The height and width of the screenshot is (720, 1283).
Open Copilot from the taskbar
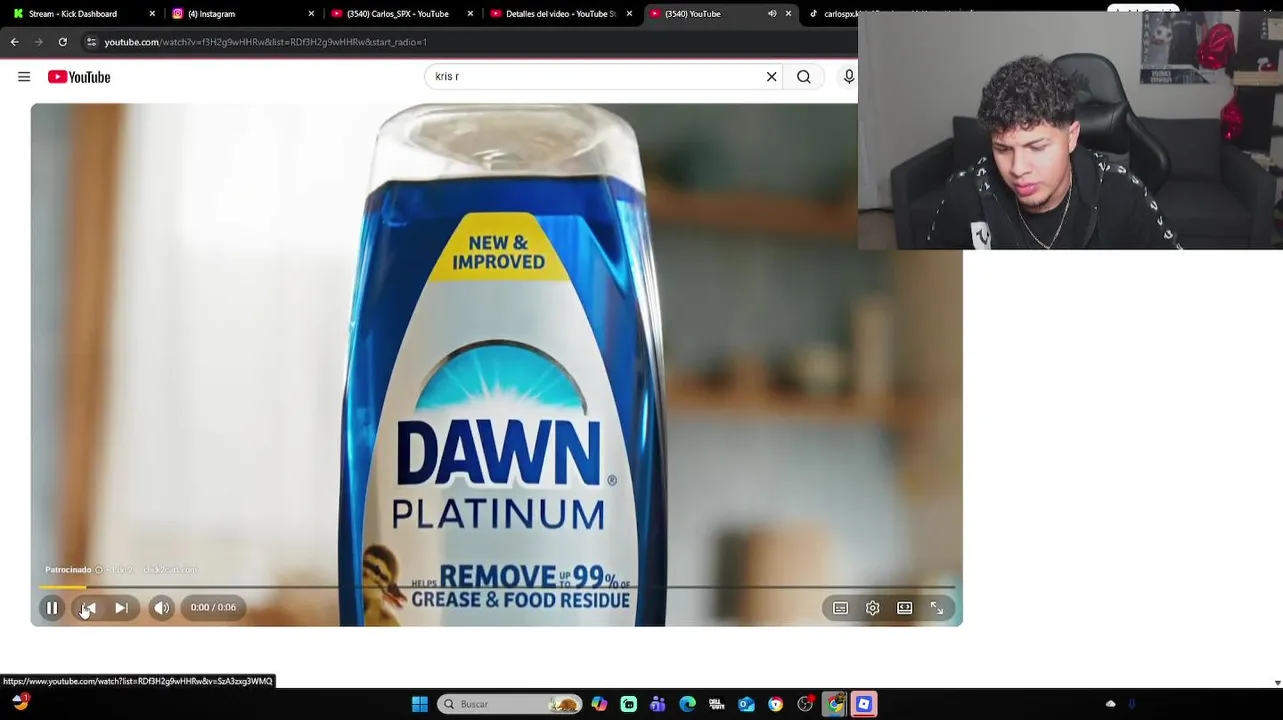(599, 704)
